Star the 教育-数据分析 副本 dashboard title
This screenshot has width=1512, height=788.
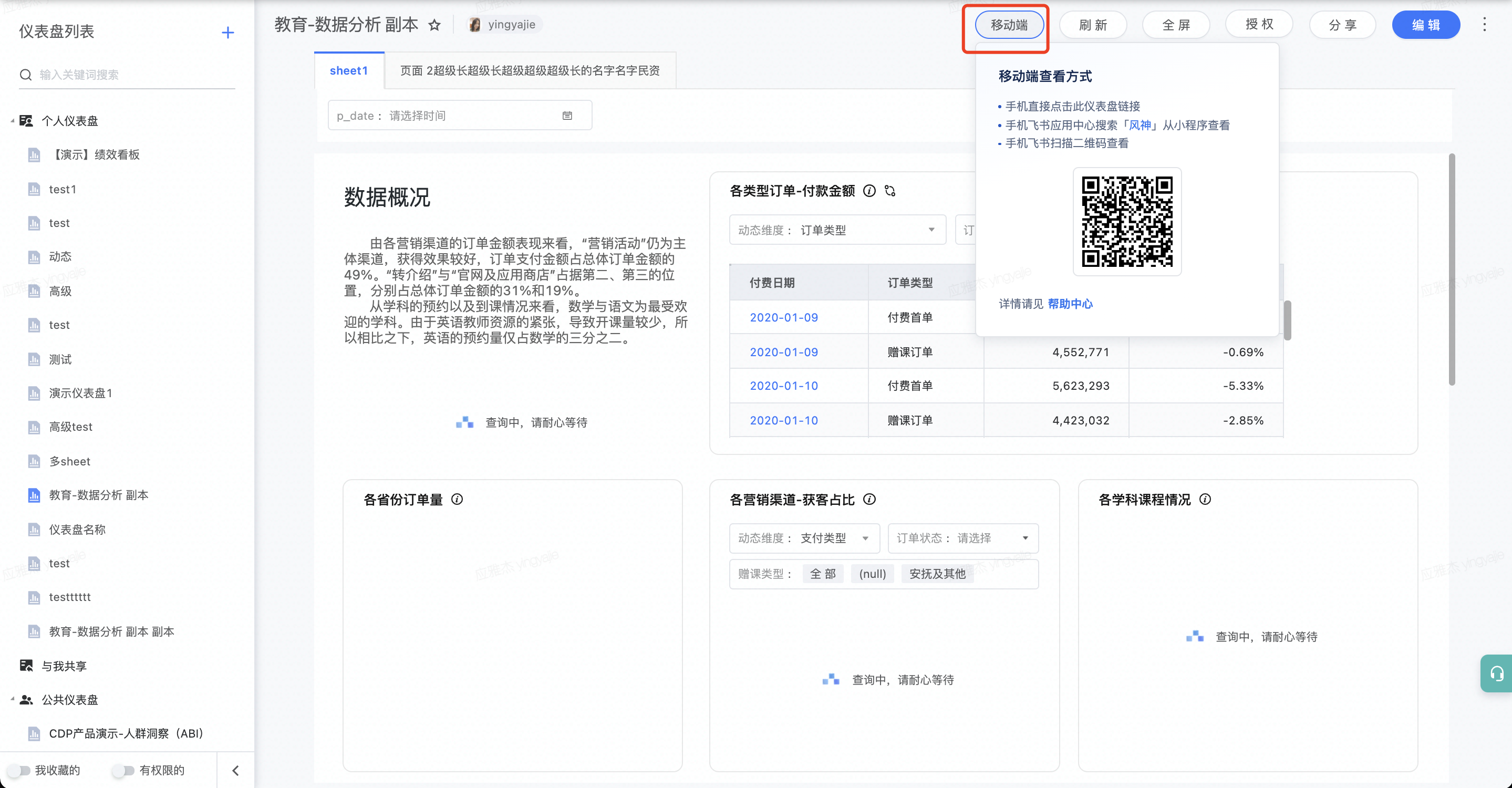[x=434, y=25]
